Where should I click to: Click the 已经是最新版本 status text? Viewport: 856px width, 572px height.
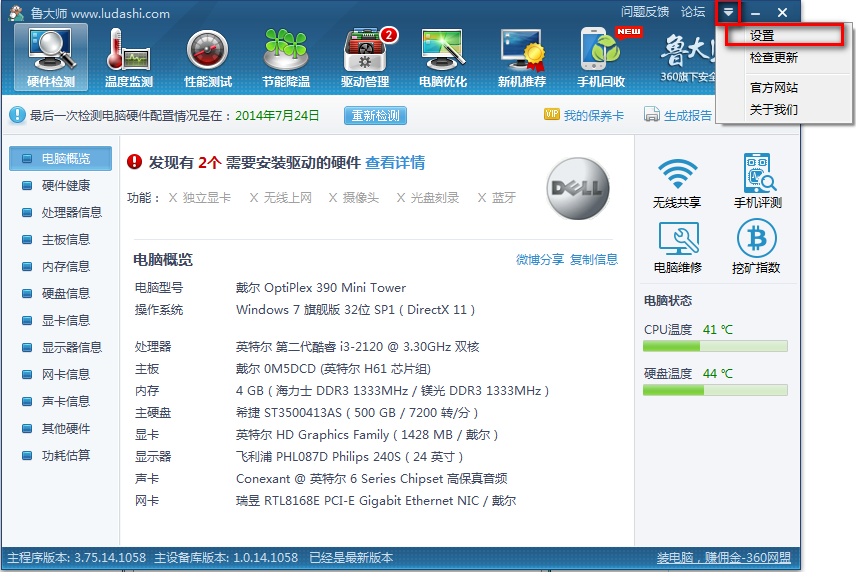[x=351, y=558]
